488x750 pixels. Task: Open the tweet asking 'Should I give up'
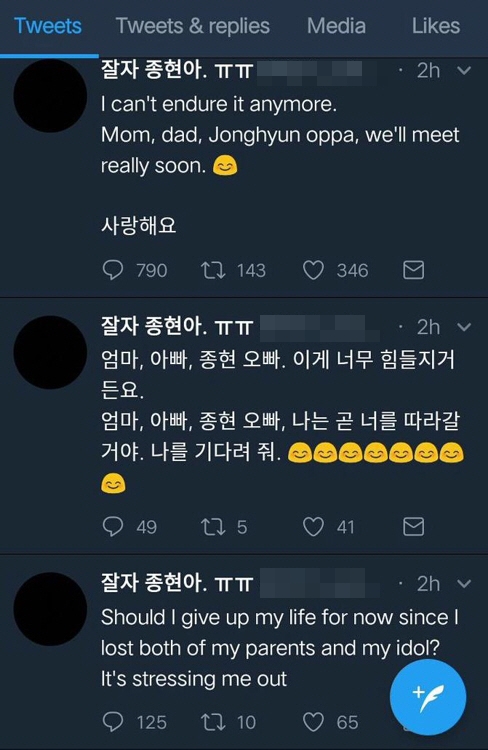[279, 648]
